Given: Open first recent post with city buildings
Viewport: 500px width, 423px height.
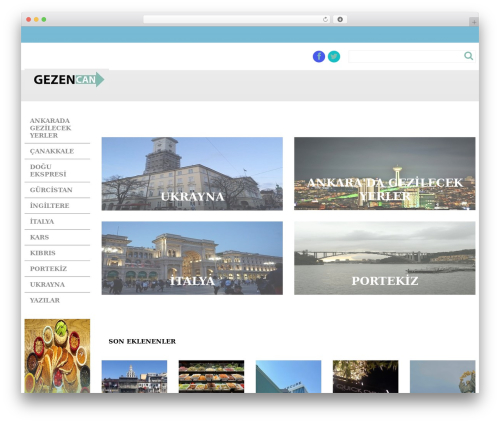Looking at the screenshot, I should (x=134, y=376).
